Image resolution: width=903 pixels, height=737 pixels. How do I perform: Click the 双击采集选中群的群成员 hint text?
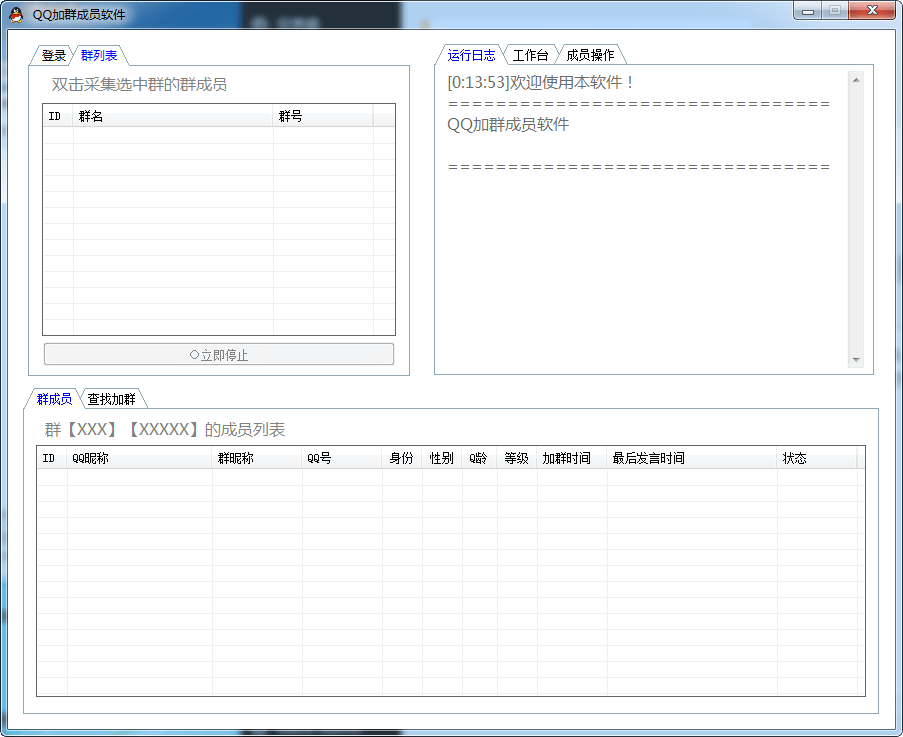pyautogui.click(x=139, y=85)
